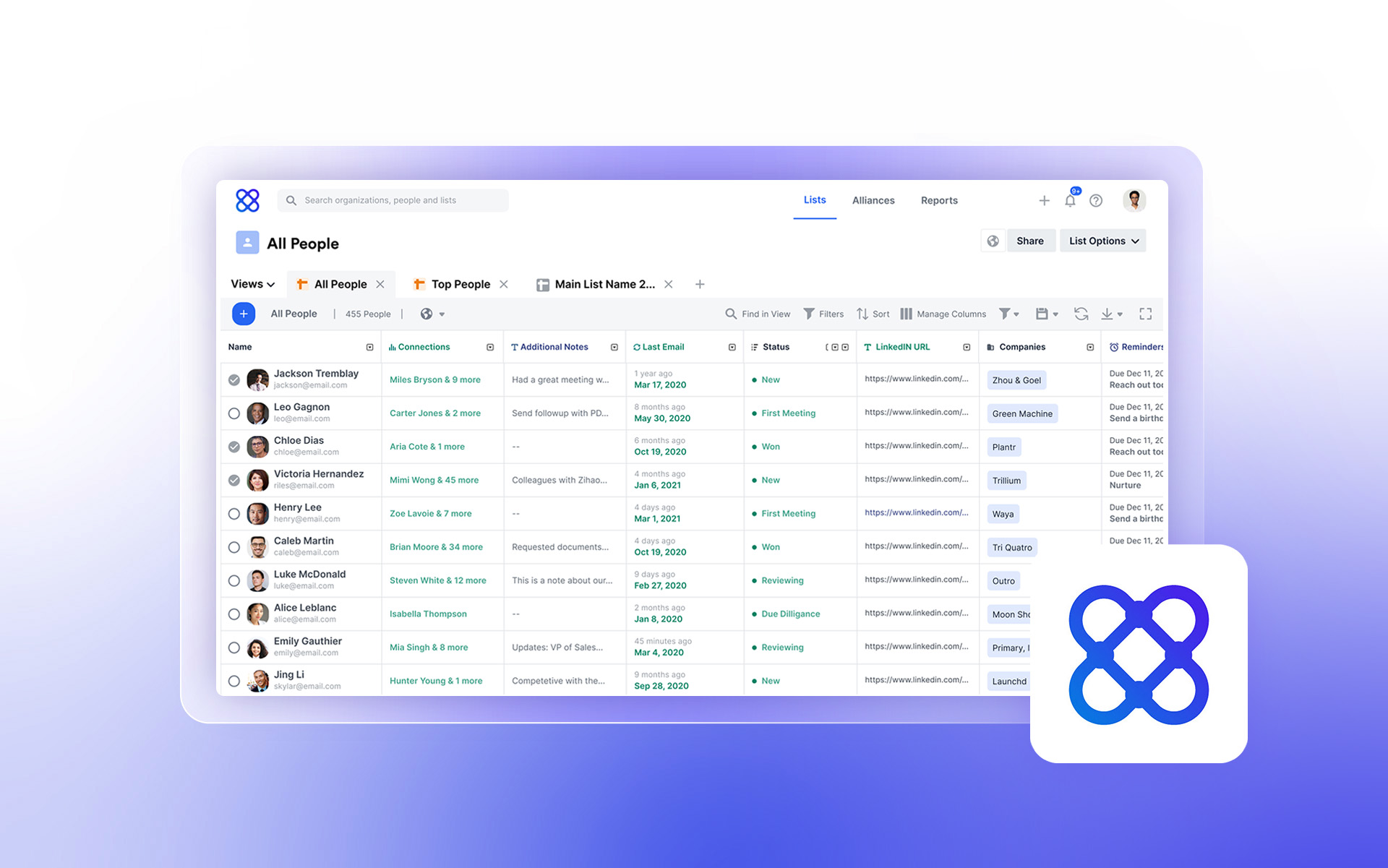Close the All People view tab
Image resolution: width=1388 pixels, height=868 pixels.
click(x=380, y=284)
